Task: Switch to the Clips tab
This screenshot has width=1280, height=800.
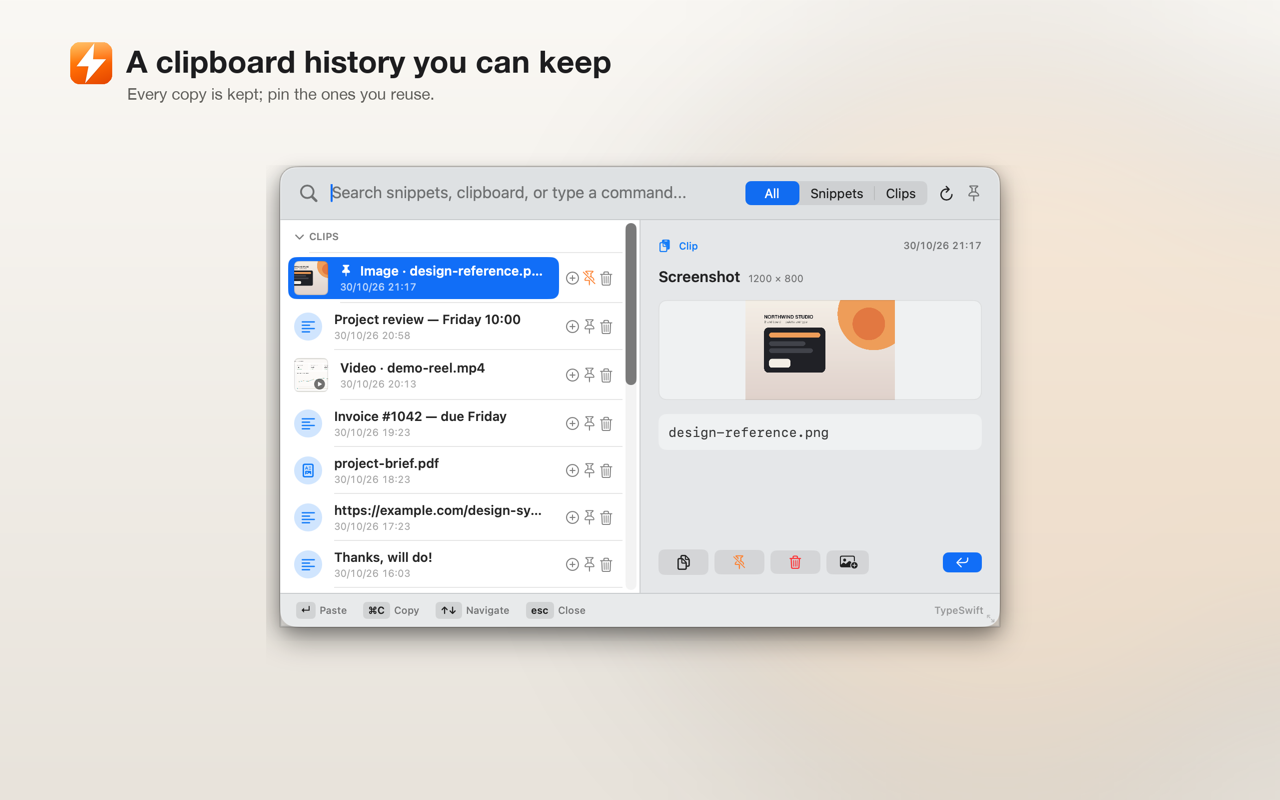Action: tap(900, 193)
